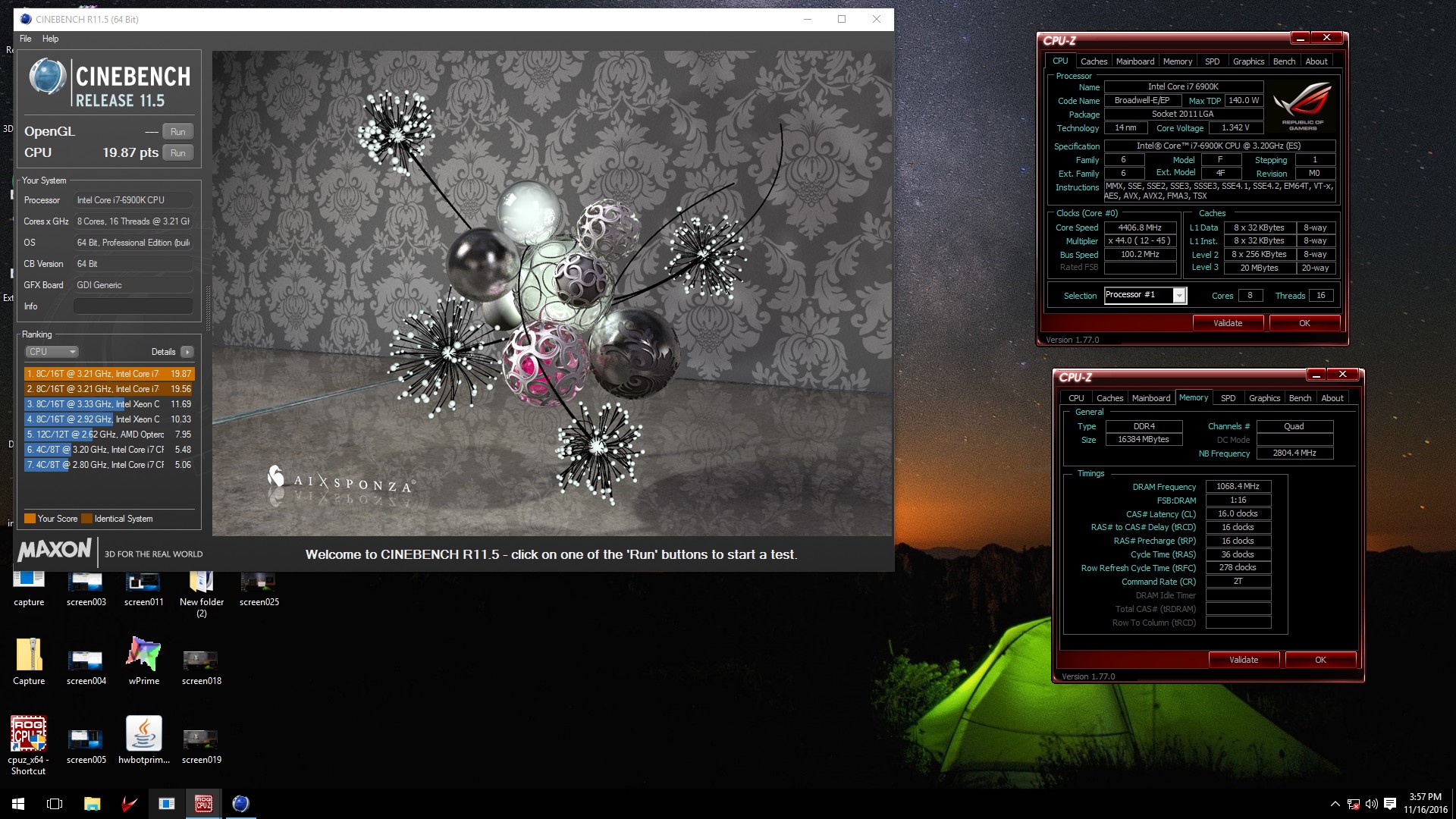Open screen025 desktop icon
Image resolution: width=1456 pixels, height=819 pixels.
(259, 588)
